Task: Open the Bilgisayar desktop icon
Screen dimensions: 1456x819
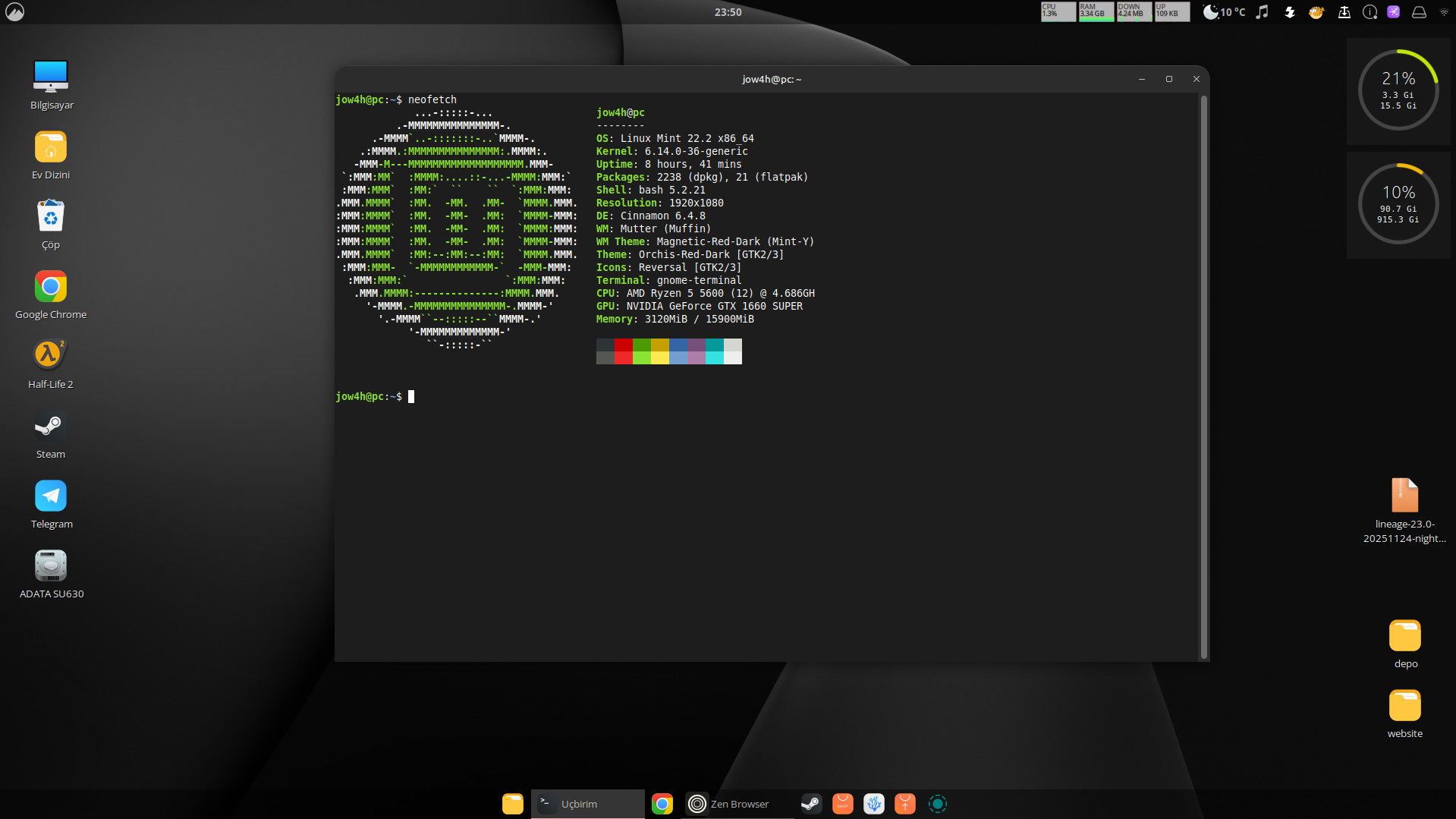Action: (x=51, y=77)
